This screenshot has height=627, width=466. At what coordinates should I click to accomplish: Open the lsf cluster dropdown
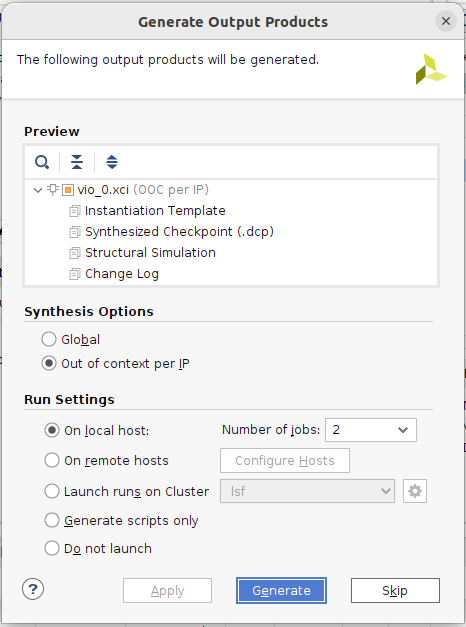pos(307,491)
